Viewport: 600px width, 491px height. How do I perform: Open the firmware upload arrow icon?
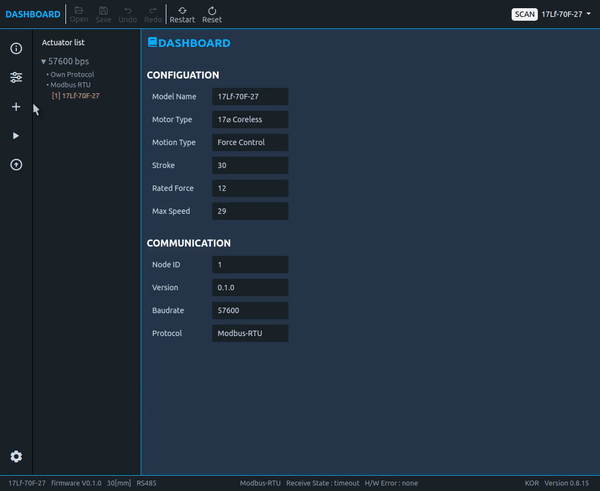tap(16, 165)
